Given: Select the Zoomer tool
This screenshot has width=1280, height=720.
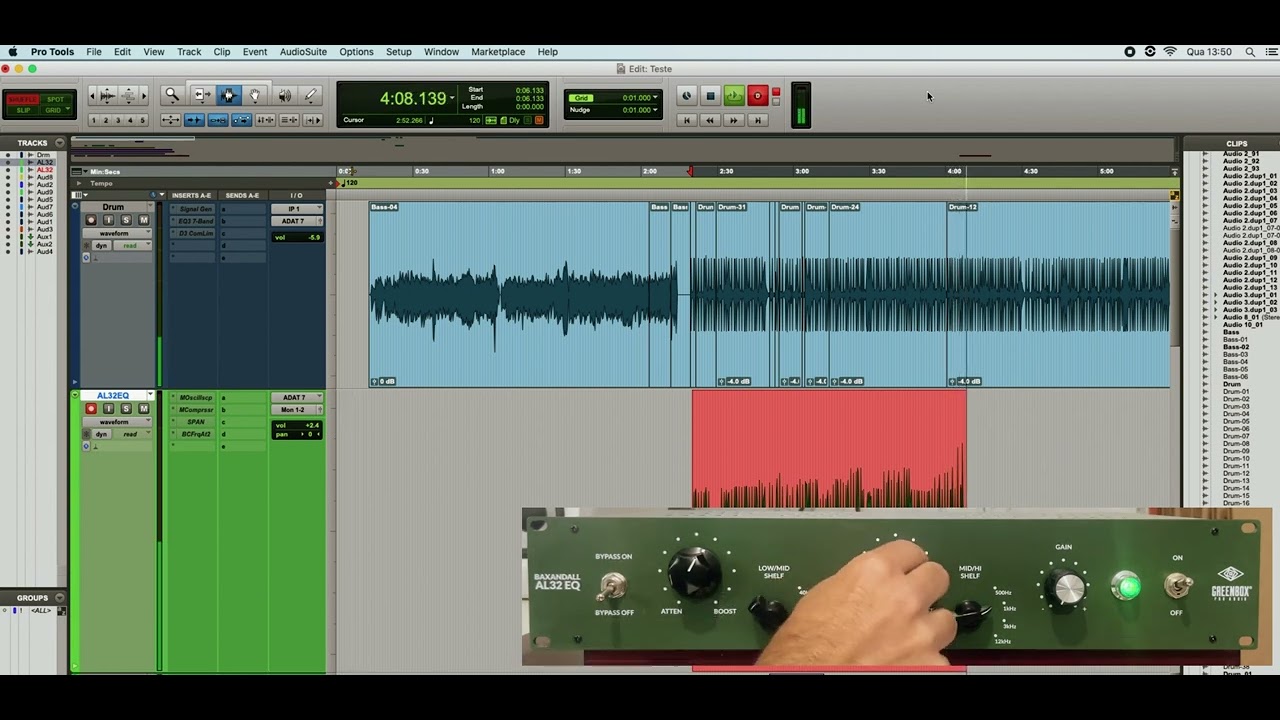Looking at the screenshot, I should (x=172, y=95).
